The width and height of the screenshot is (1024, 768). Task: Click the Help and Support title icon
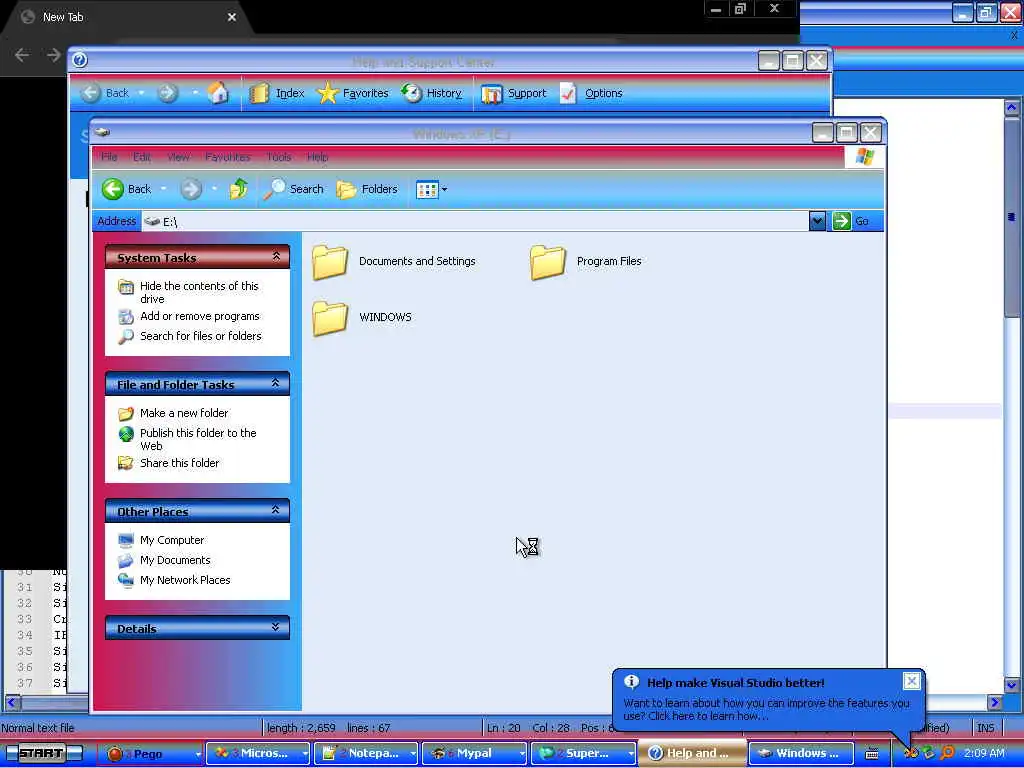click(80, 60)
